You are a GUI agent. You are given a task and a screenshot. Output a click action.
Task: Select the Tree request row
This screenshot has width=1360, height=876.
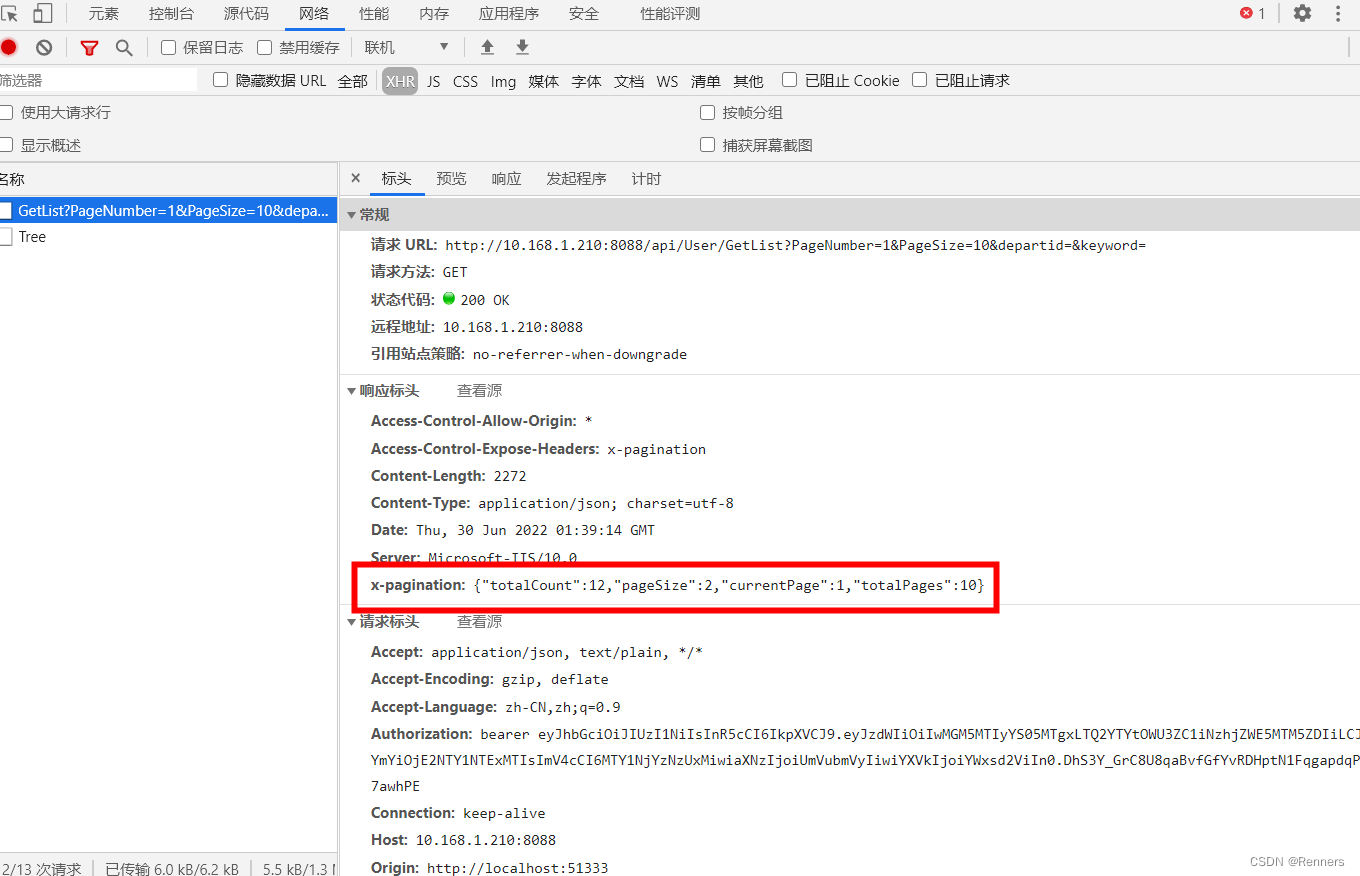coord(169,237)
